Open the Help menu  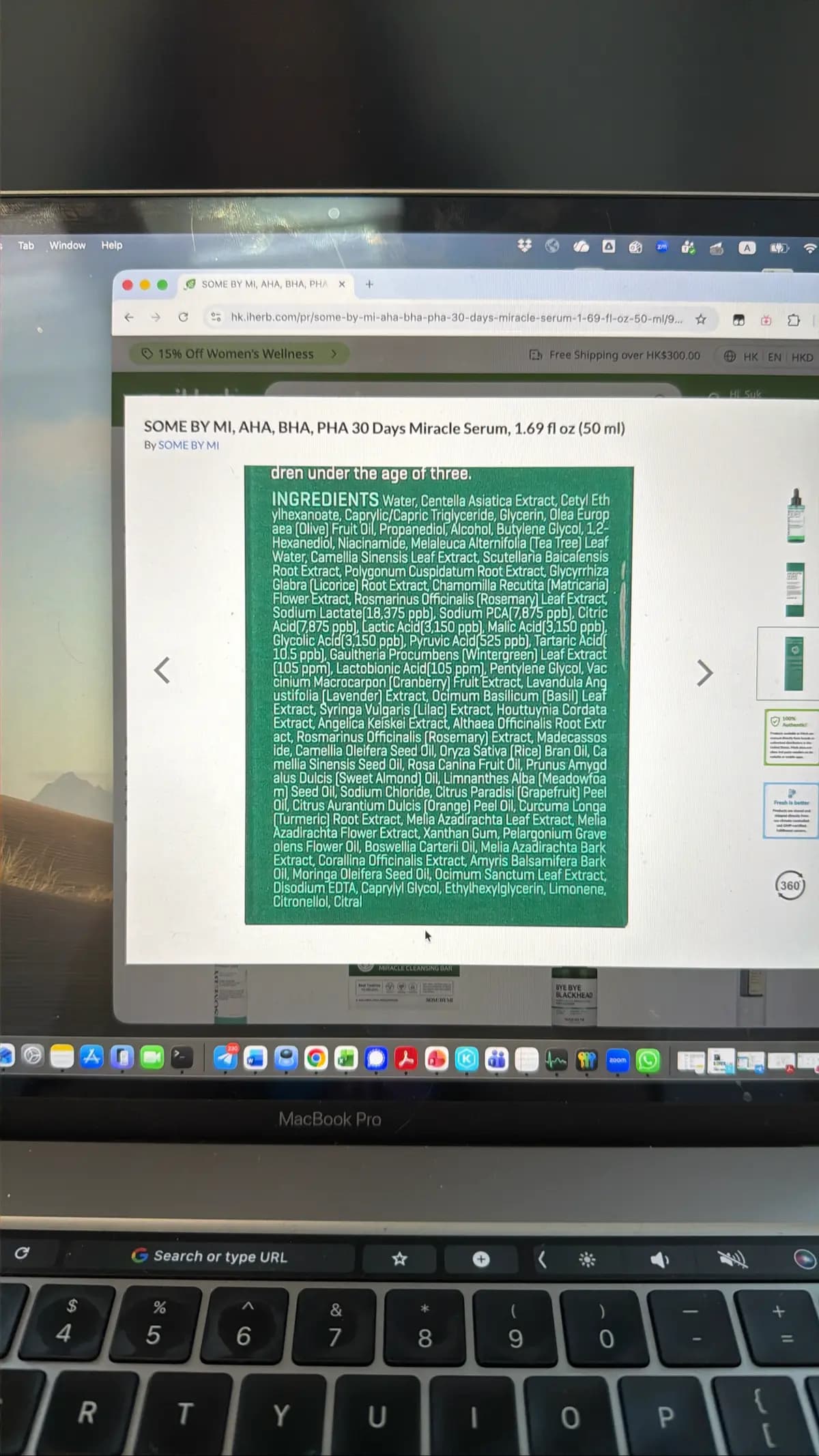(x=112, y=245)
